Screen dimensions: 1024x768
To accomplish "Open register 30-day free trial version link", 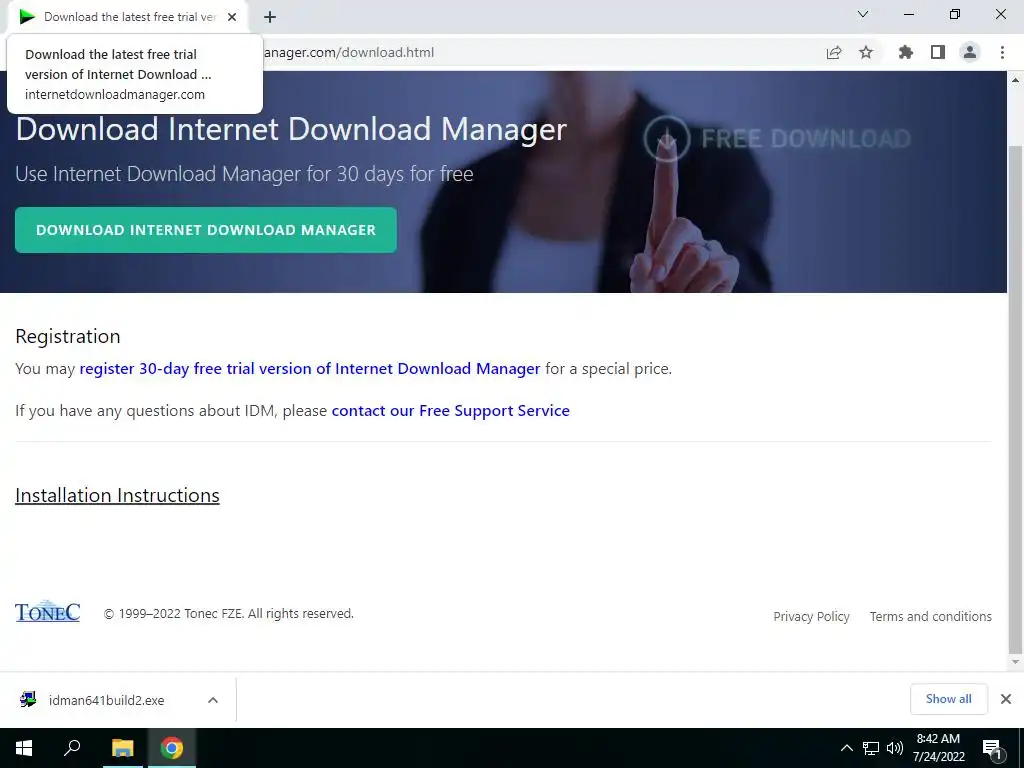I will (310, 368).
